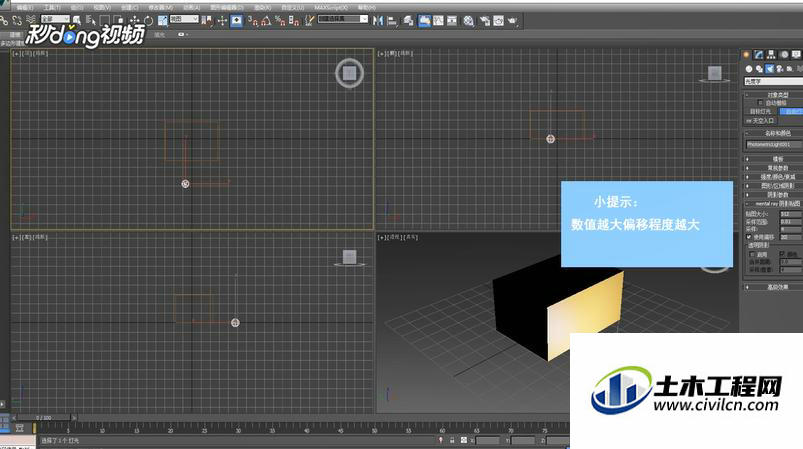Click the Mirror tool icon
This screenshot has width=803, height=449.
coord(378,20)
